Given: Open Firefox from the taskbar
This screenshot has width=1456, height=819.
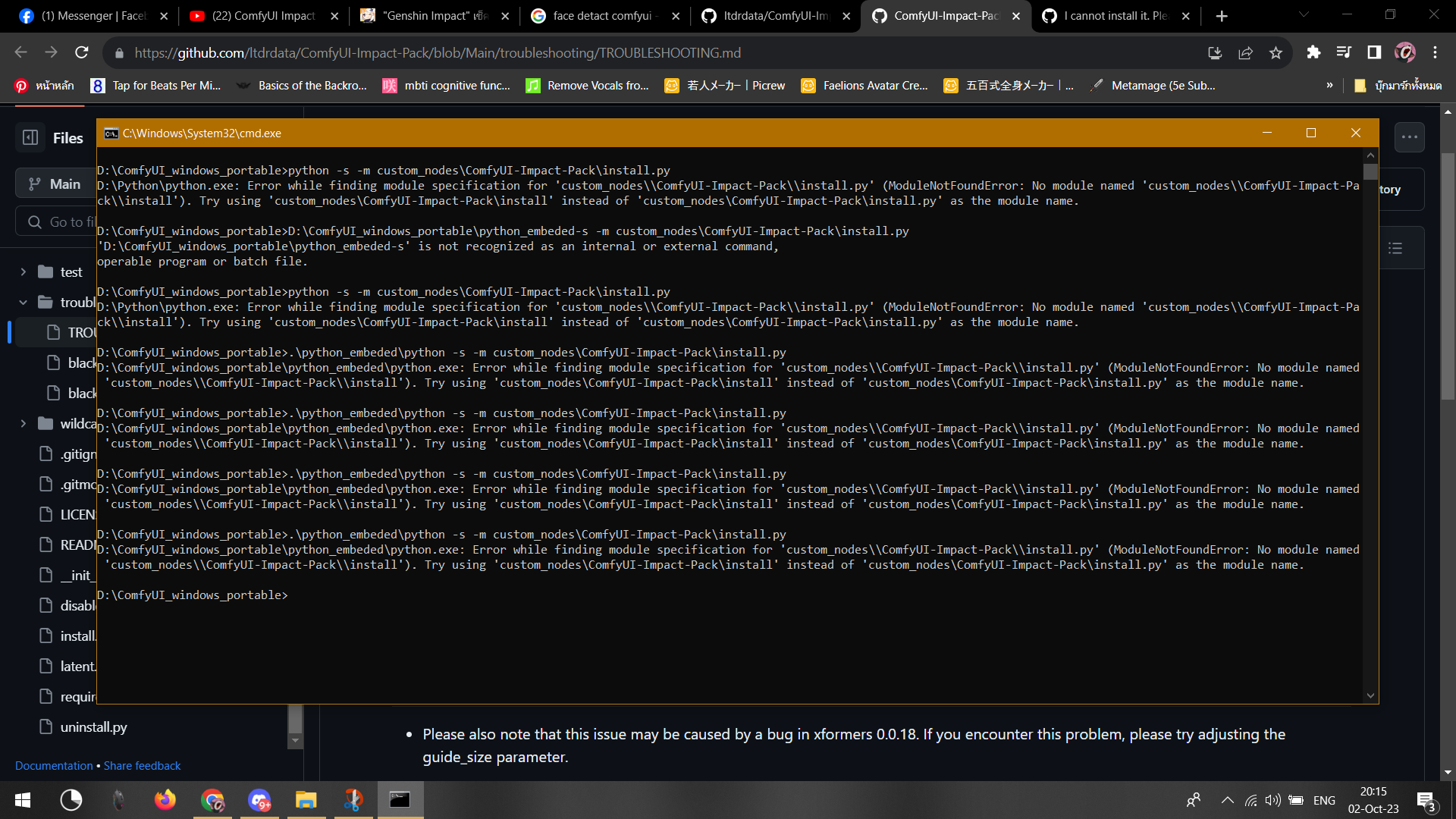Looking at the screenshot, I should [165, 800].
